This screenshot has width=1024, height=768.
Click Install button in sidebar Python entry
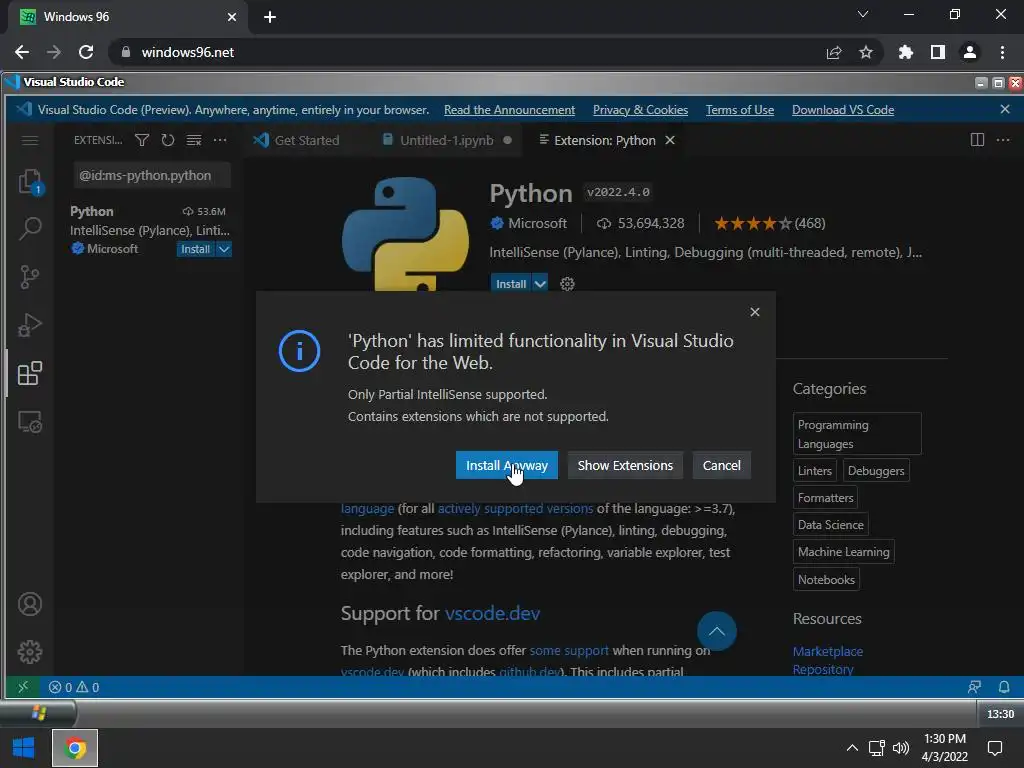(x=195, y=249)
